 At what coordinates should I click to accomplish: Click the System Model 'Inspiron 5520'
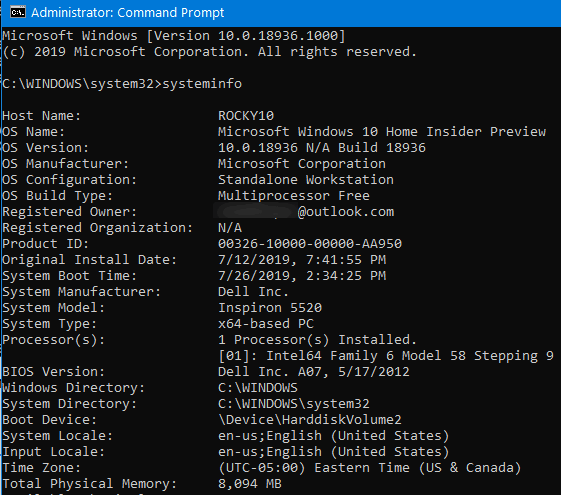(270, 308)
